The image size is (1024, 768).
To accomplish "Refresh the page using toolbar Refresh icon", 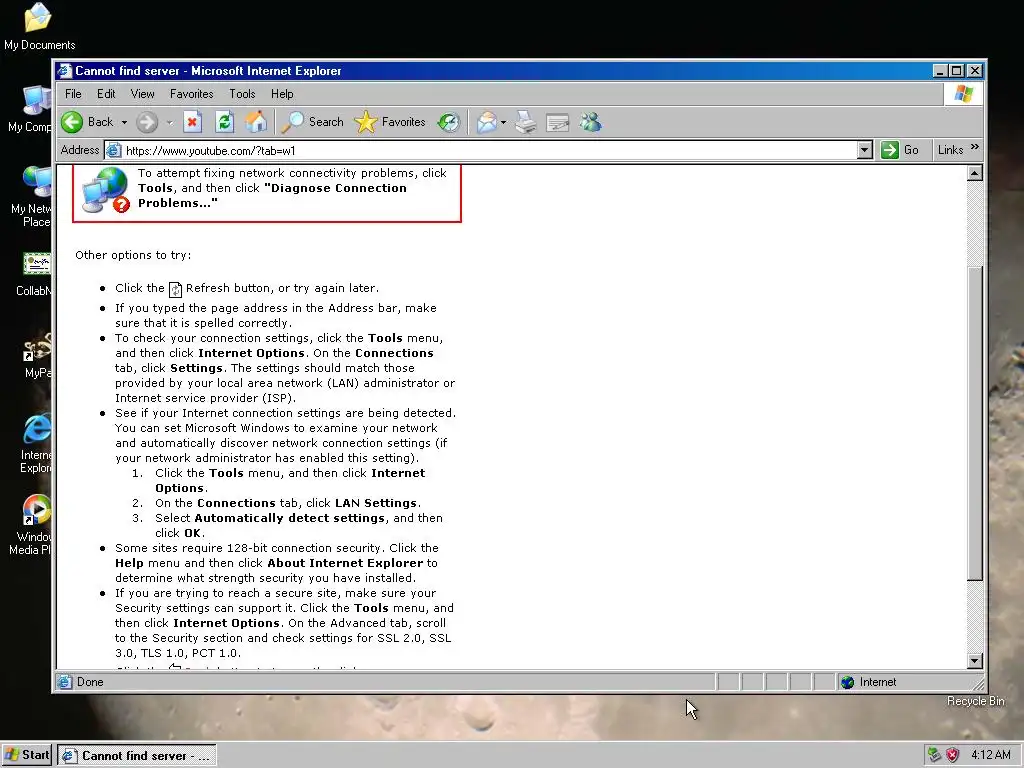I will click(224, 122).
